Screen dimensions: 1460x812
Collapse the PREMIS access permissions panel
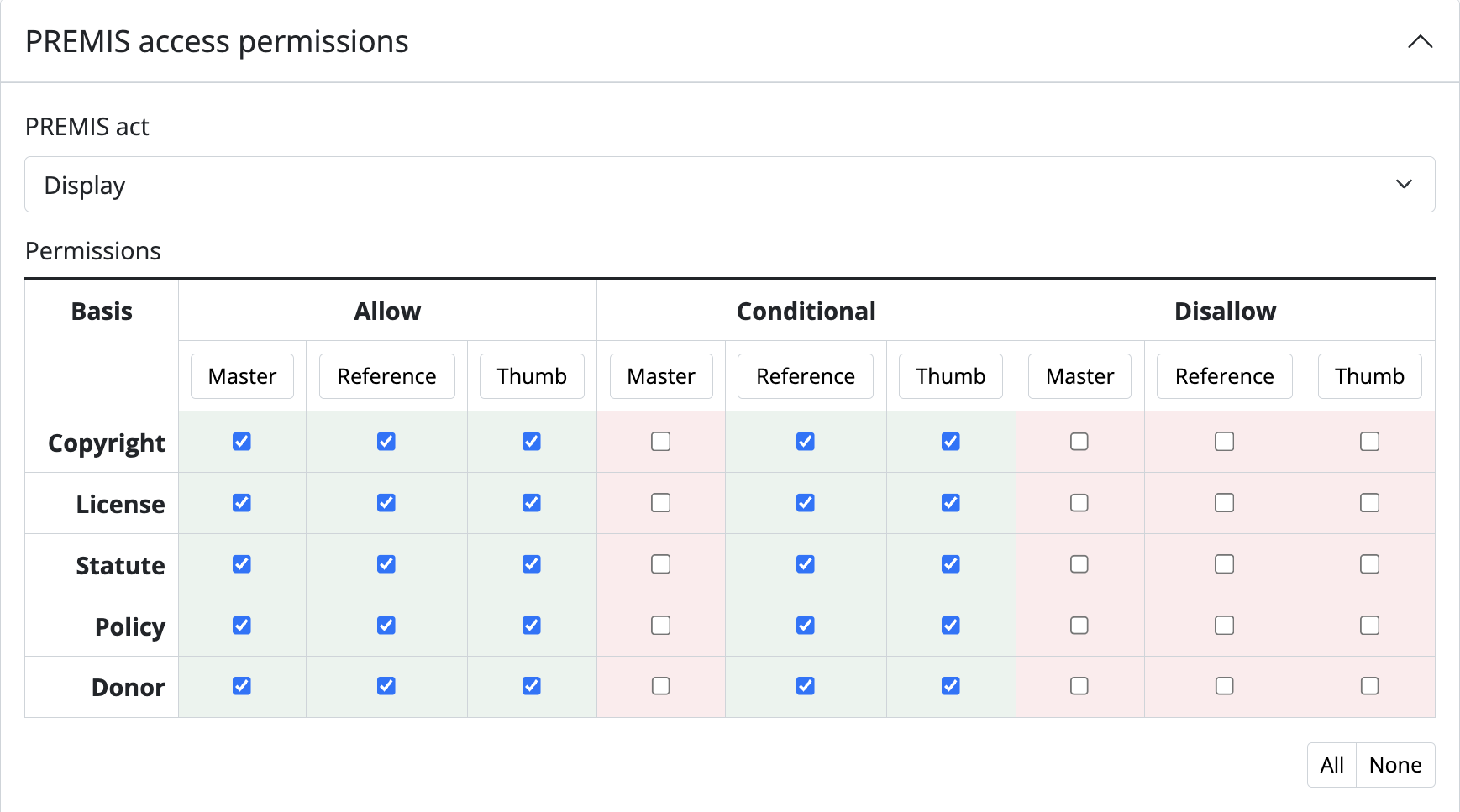pos(1420,42)
